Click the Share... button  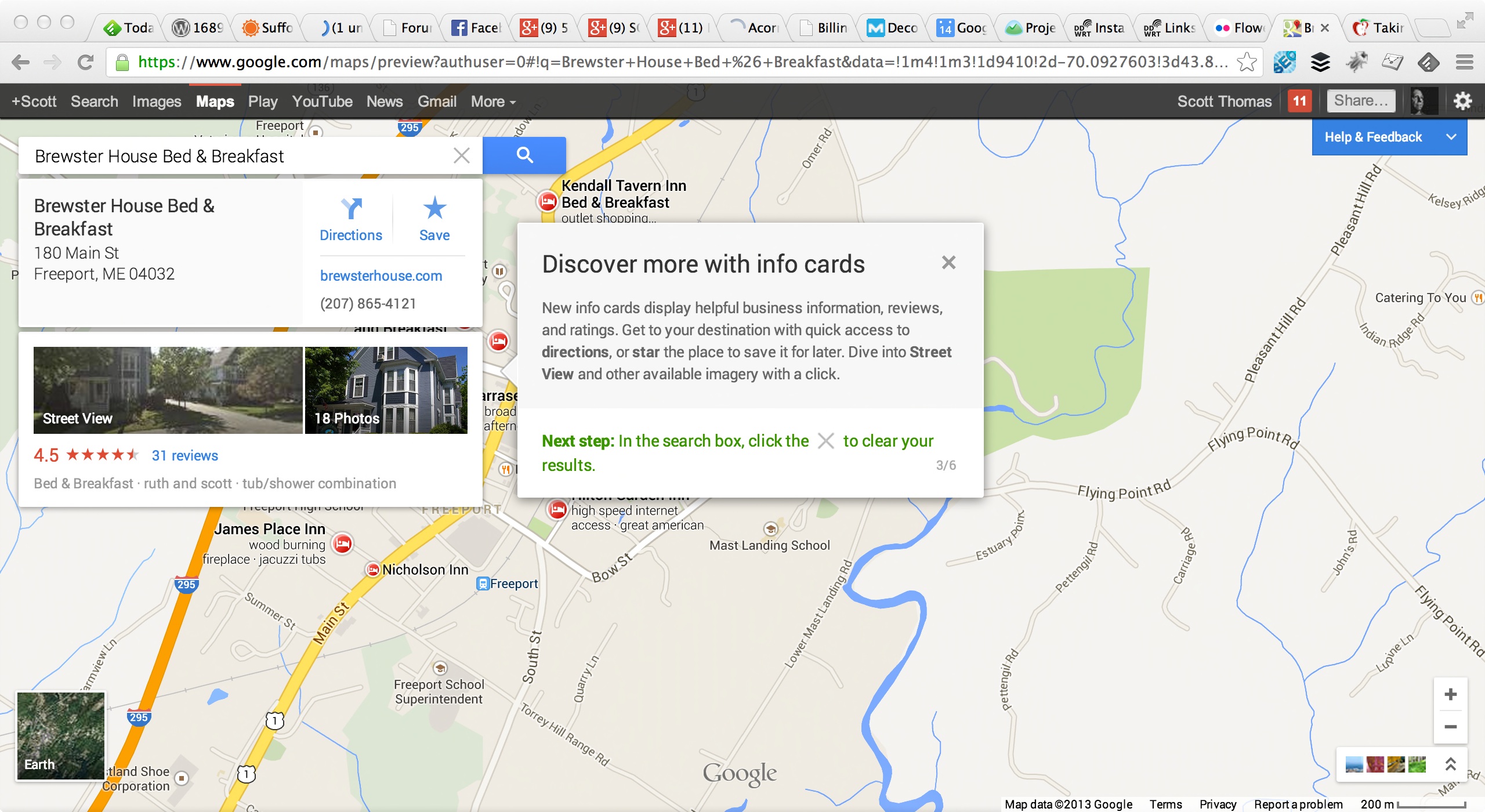click(1361, 101)
